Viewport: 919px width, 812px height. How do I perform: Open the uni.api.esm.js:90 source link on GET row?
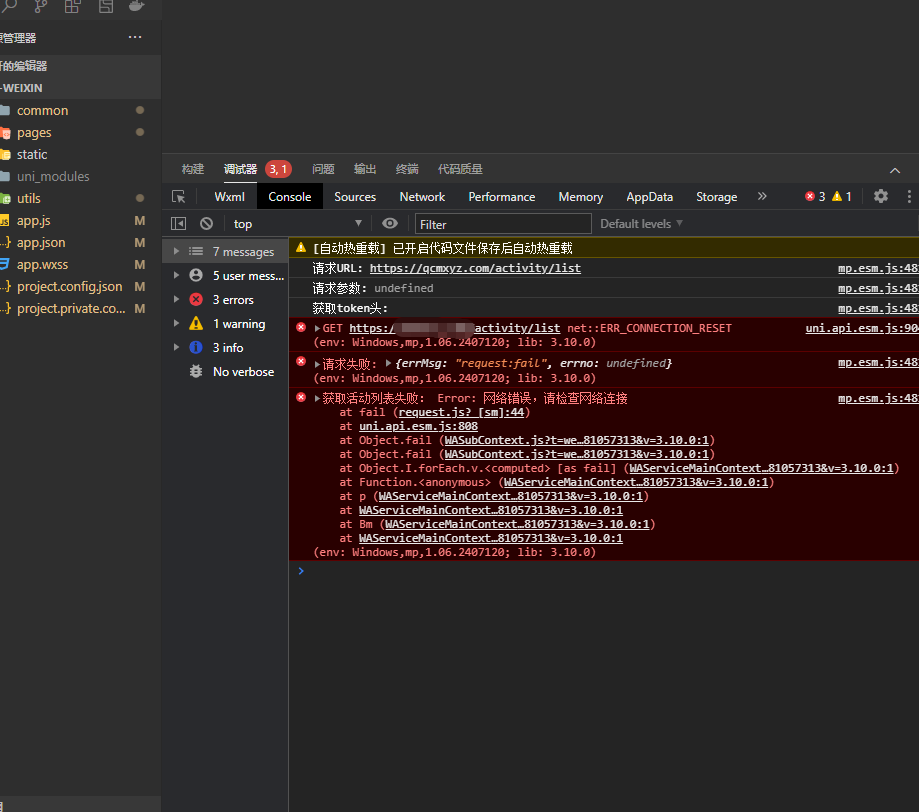point(862,328)
